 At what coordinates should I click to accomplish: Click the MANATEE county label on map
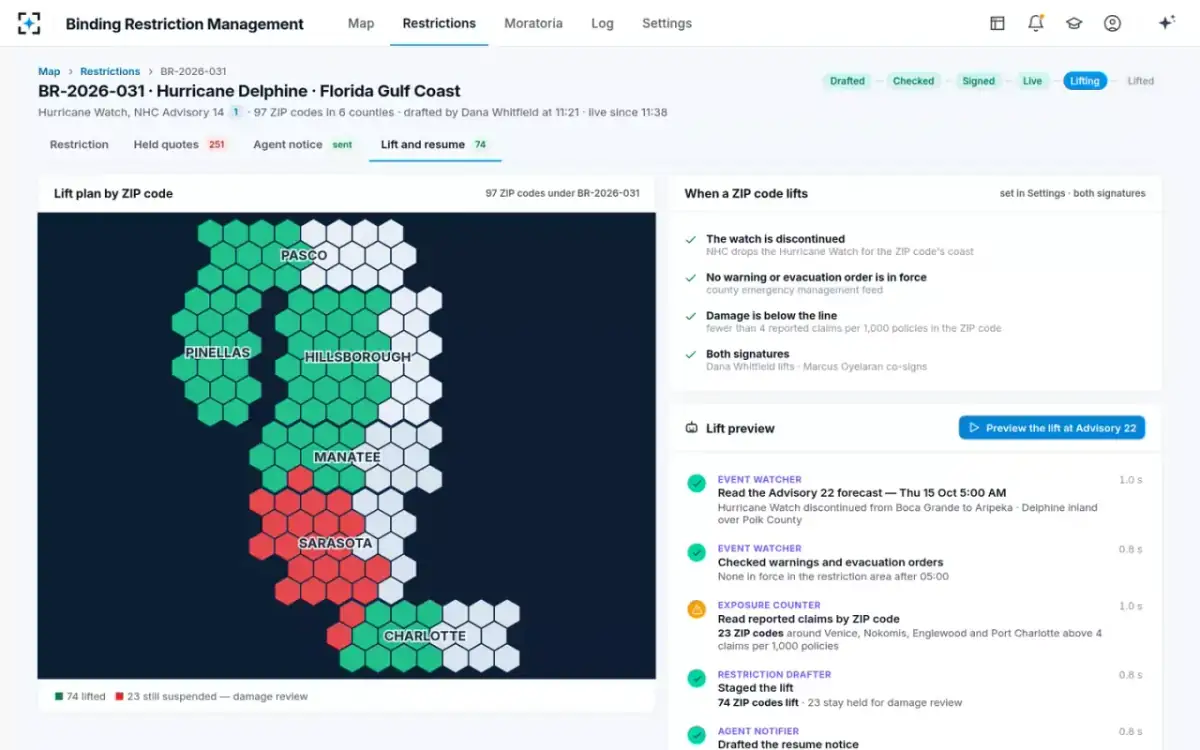(x=347, y=457)
